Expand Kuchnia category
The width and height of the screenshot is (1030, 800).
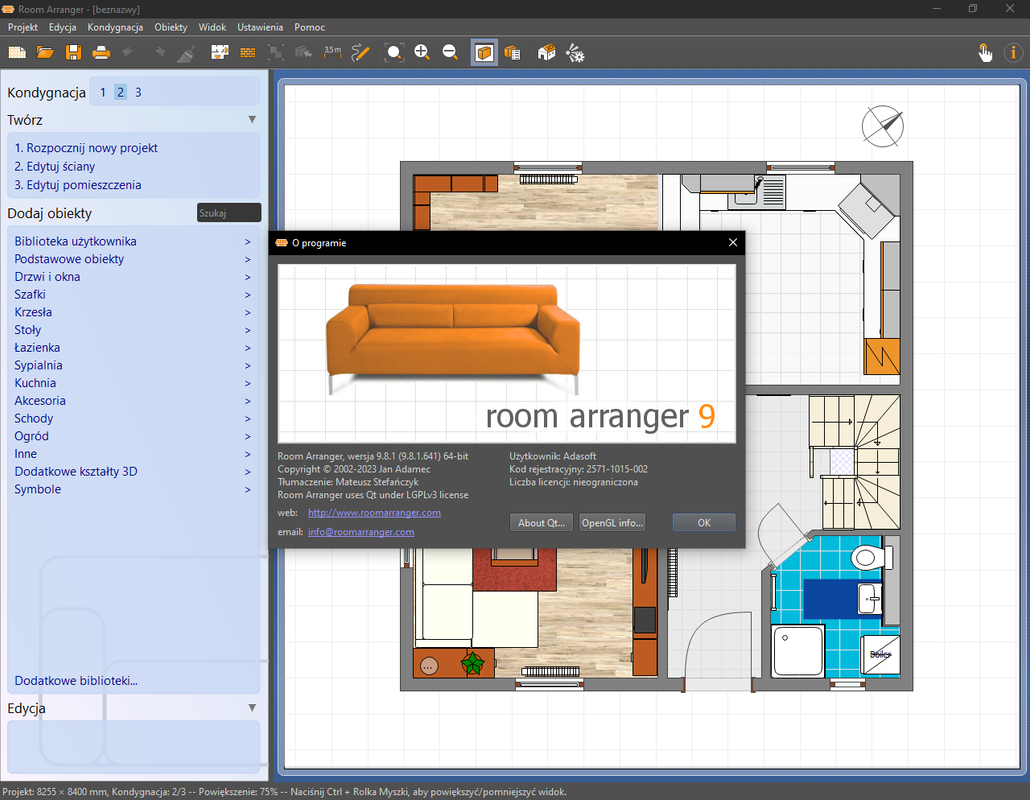133,383
